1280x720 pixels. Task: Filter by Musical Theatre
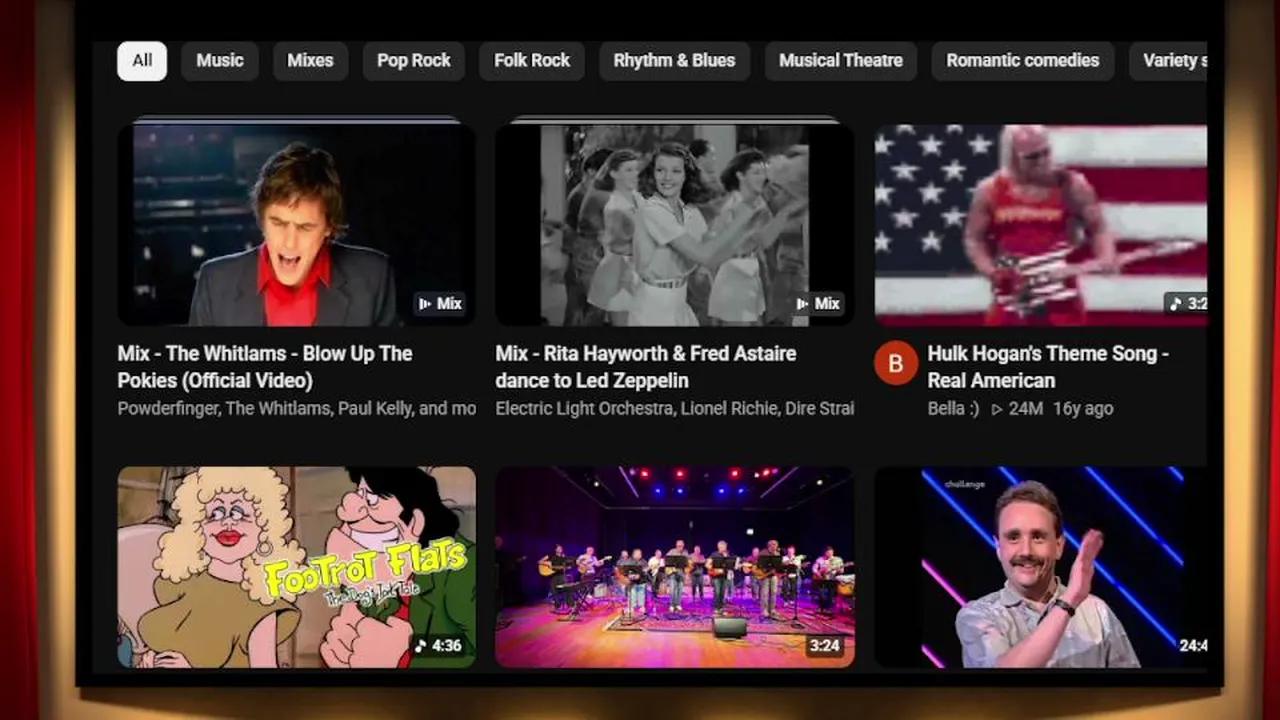pyautogui.click(x=841, y=60)
